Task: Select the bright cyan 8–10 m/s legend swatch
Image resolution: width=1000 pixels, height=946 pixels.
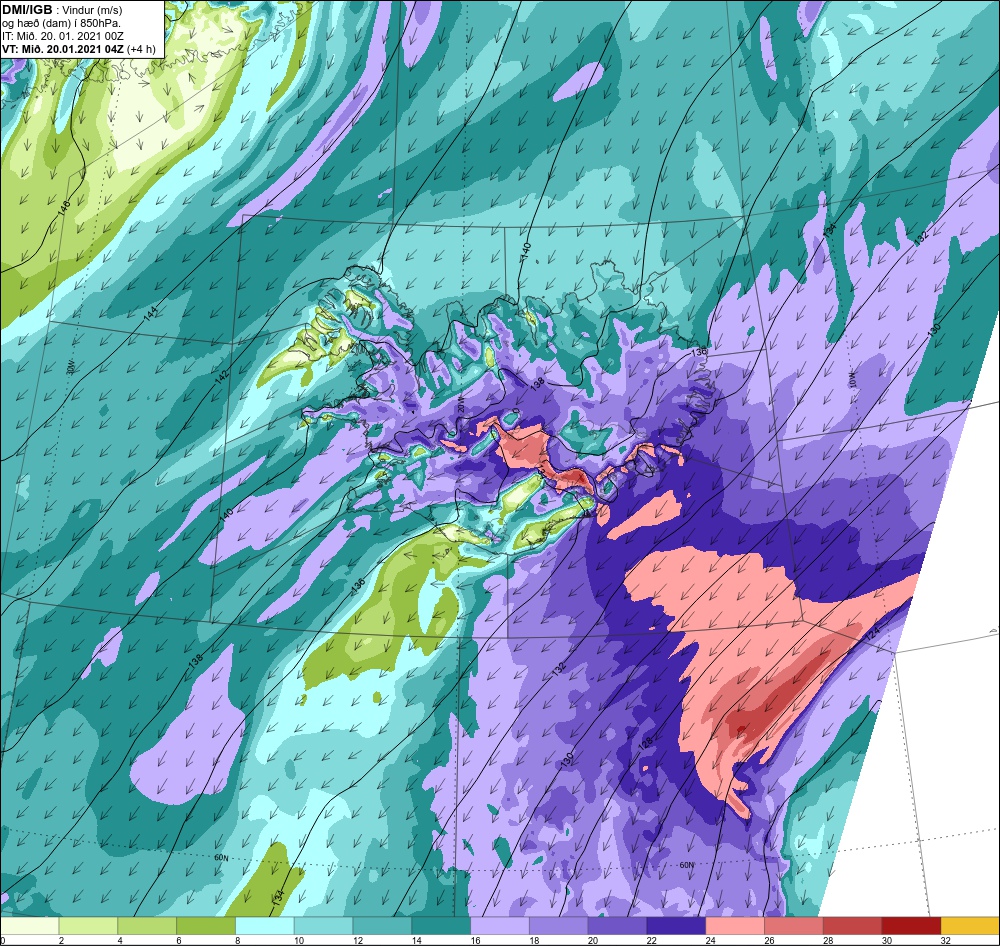Action: (x=265, y=926)
